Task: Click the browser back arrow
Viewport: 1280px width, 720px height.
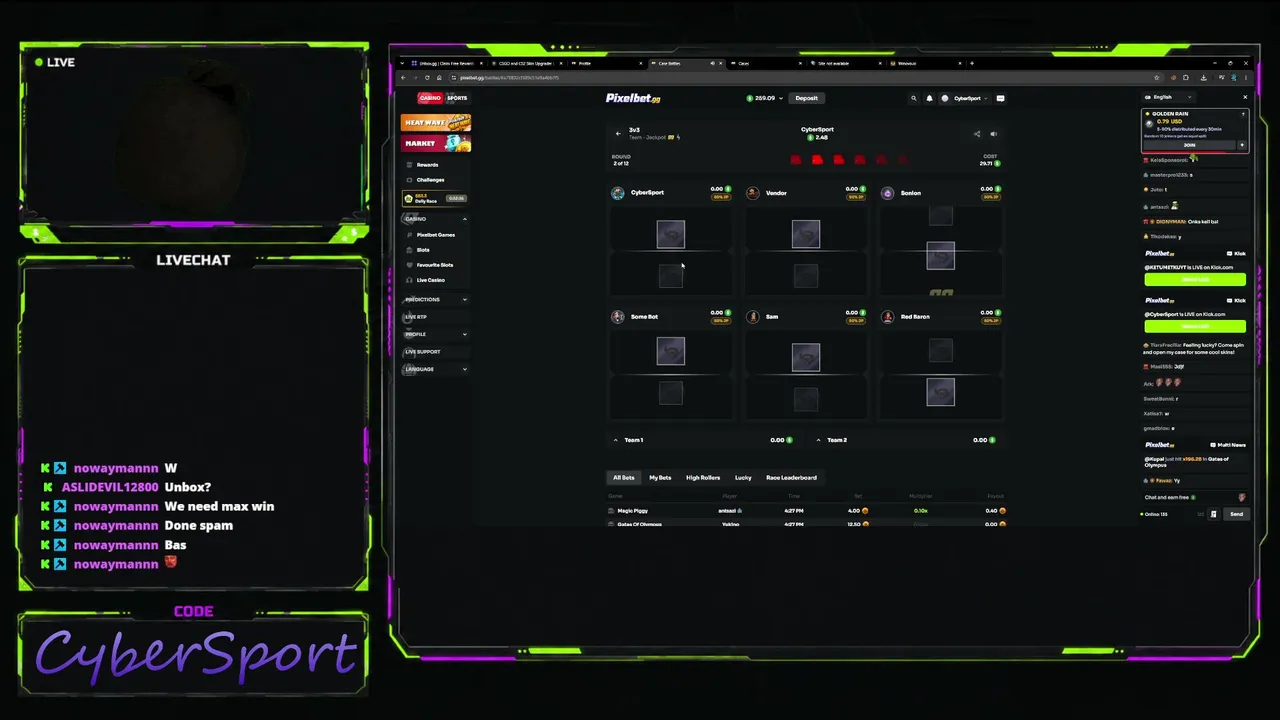Action: pos(404,77)
